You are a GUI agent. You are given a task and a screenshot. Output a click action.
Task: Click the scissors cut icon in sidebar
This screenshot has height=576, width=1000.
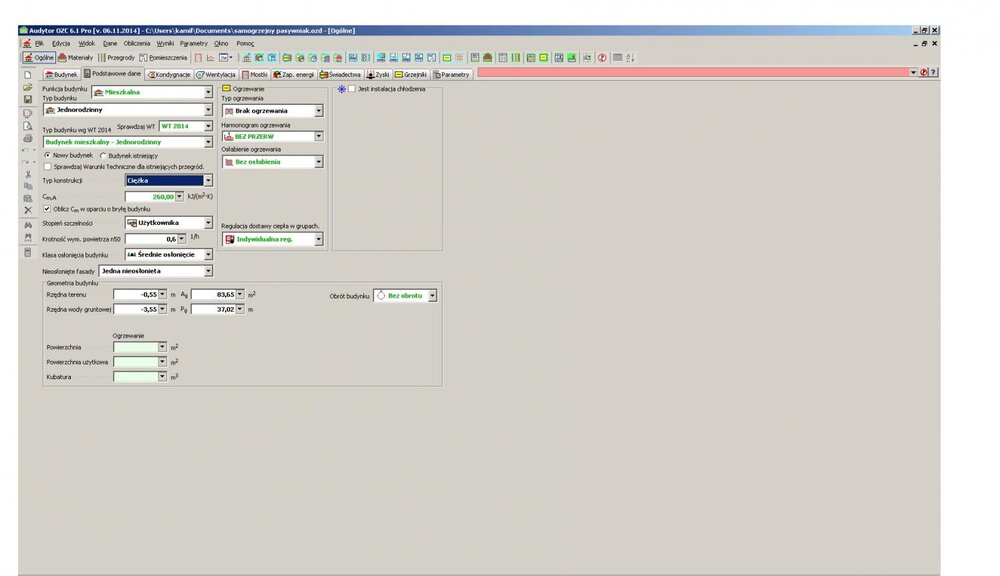(x=28, y=174)
